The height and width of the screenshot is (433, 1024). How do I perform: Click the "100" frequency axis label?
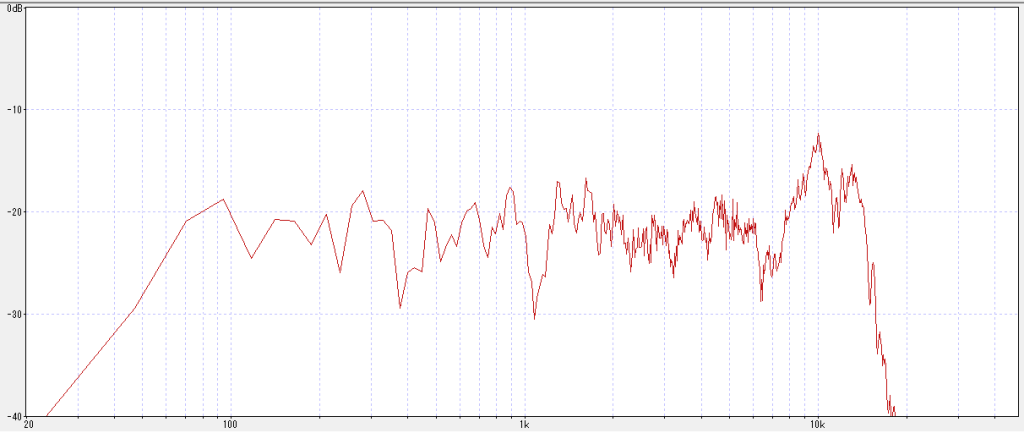[x=230, y=425]
